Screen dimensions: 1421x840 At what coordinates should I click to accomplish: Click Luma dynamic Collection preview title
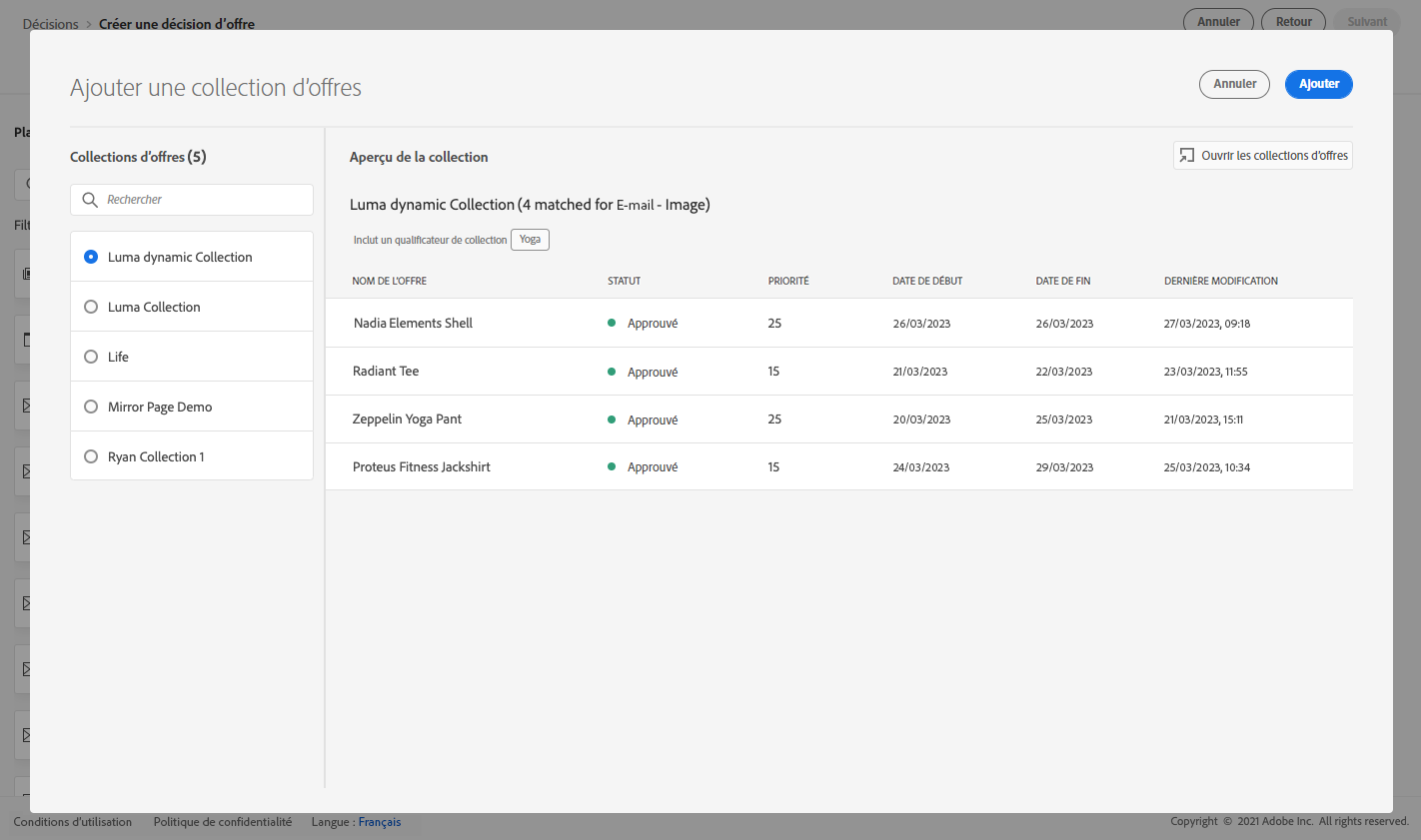point(530,205)
